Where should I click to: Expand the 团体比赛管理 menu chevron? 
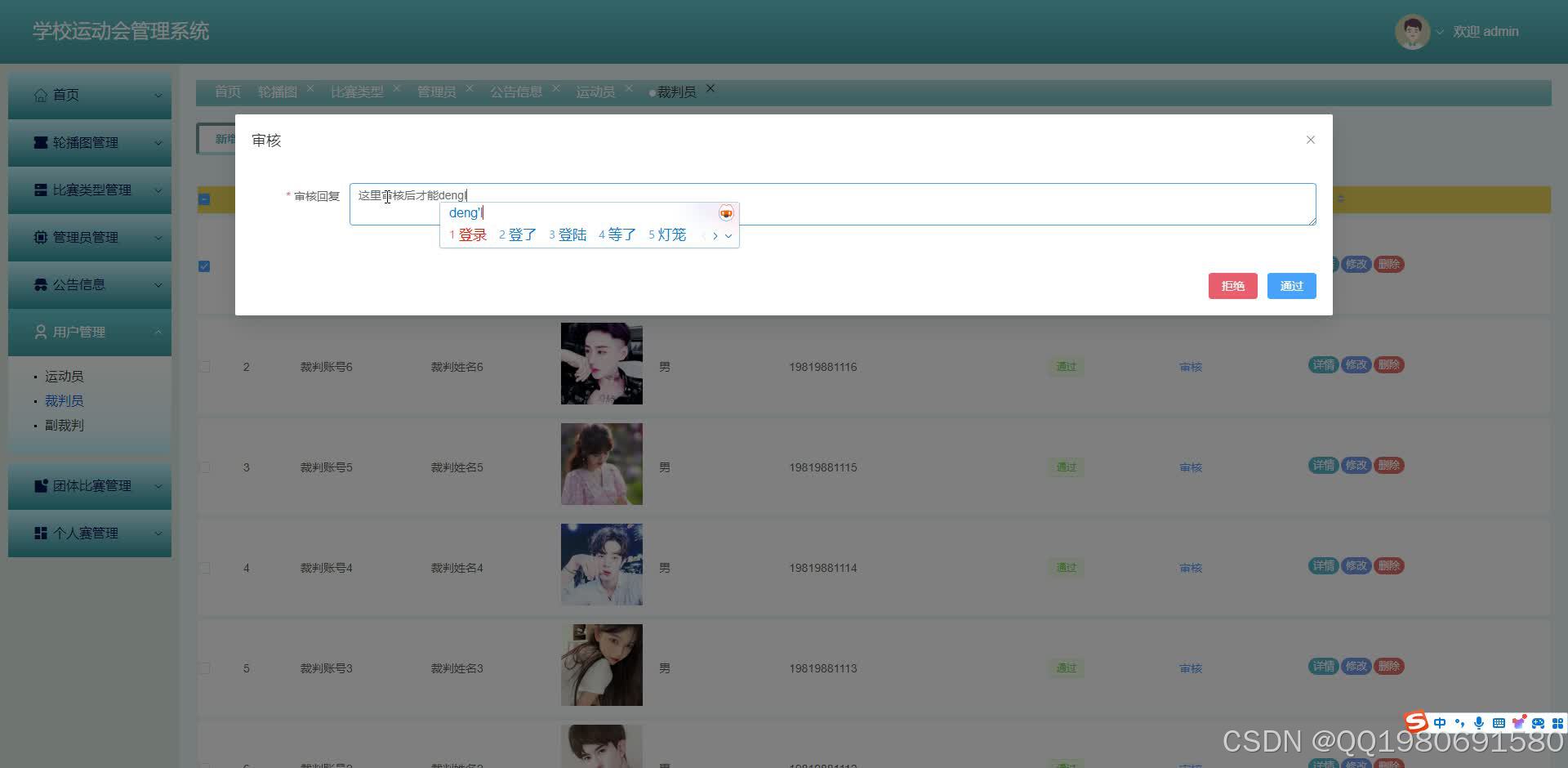pos(158,486)
